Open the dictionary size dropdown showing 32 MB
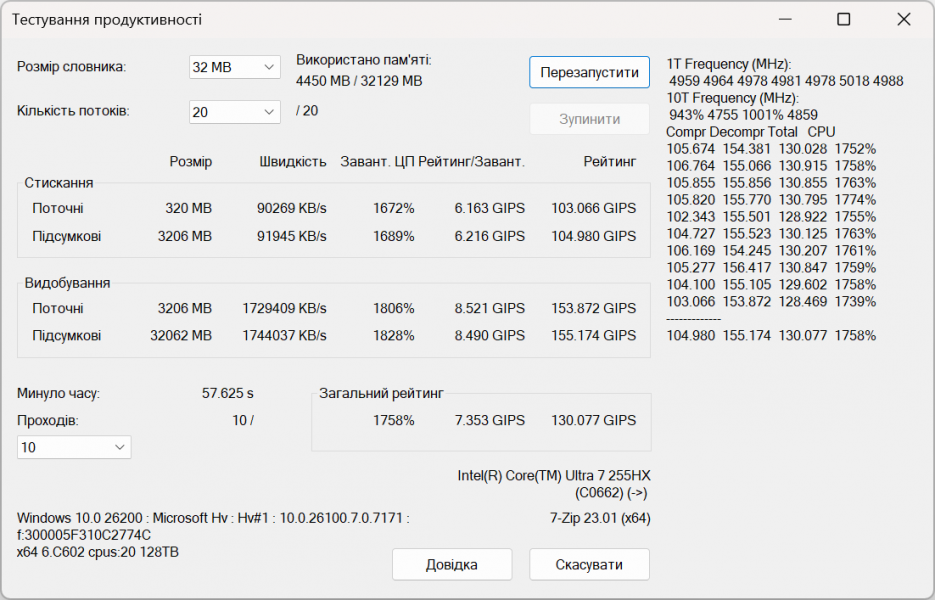Viewport: 935px width, 600px height. 235,67
